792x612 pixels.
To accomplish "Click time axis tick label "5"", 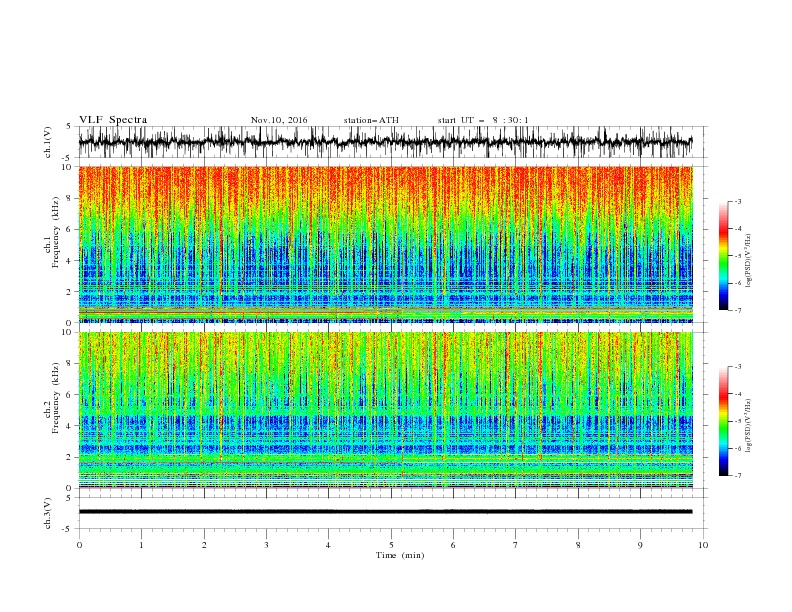I will tap(391, 545).
